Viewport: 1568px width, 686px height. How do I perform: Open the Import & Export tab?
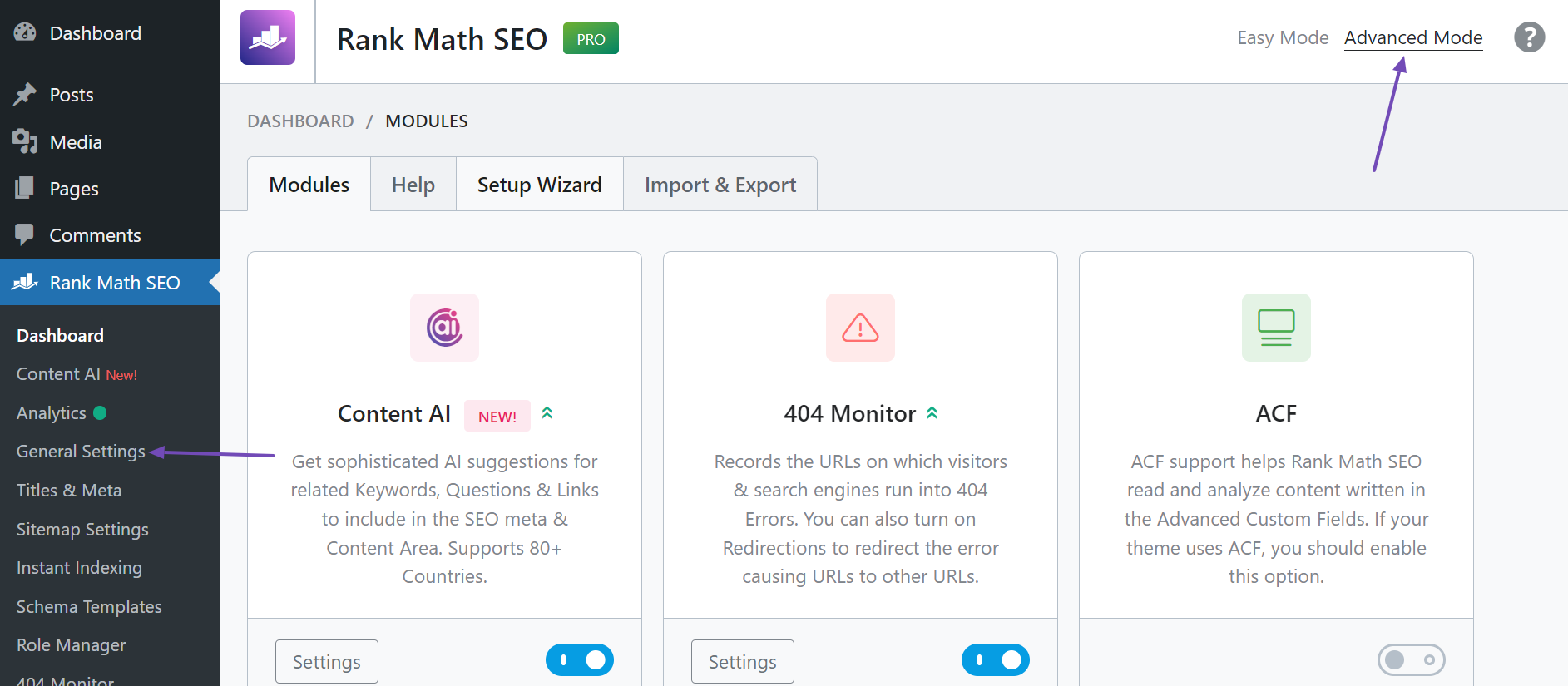tap(720, 185)
